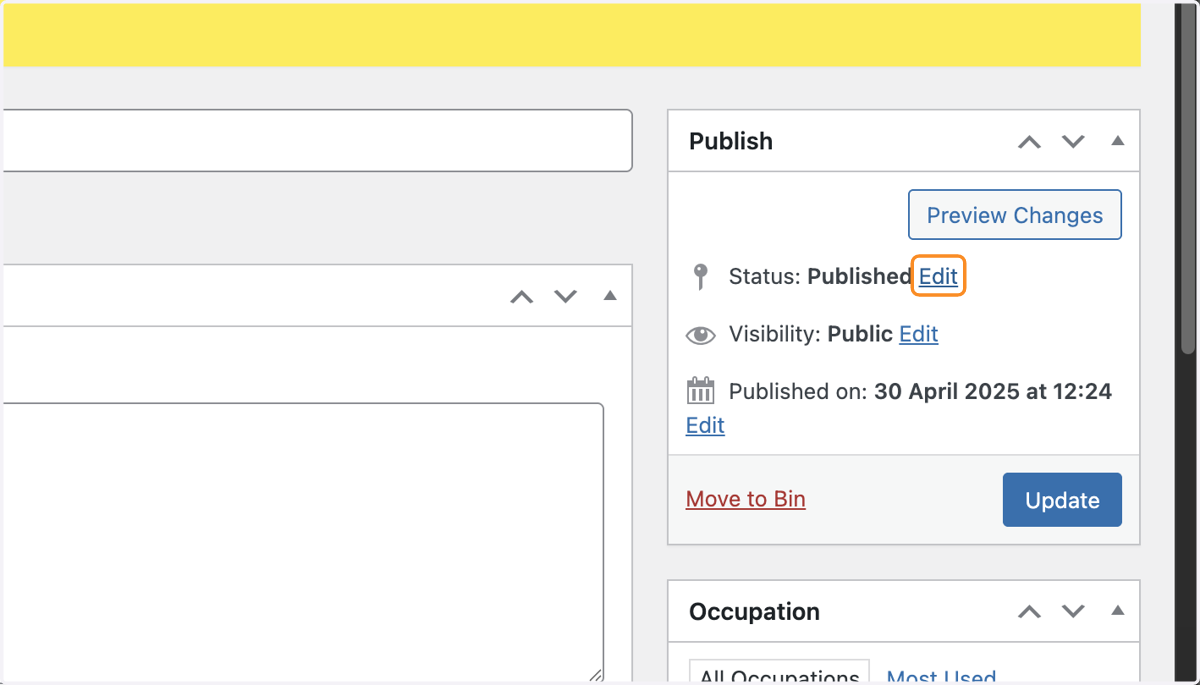The height and width of the screenshot is (685, 1200).
Task: Move Publish panel down
Action: (x=1073, y=142)
